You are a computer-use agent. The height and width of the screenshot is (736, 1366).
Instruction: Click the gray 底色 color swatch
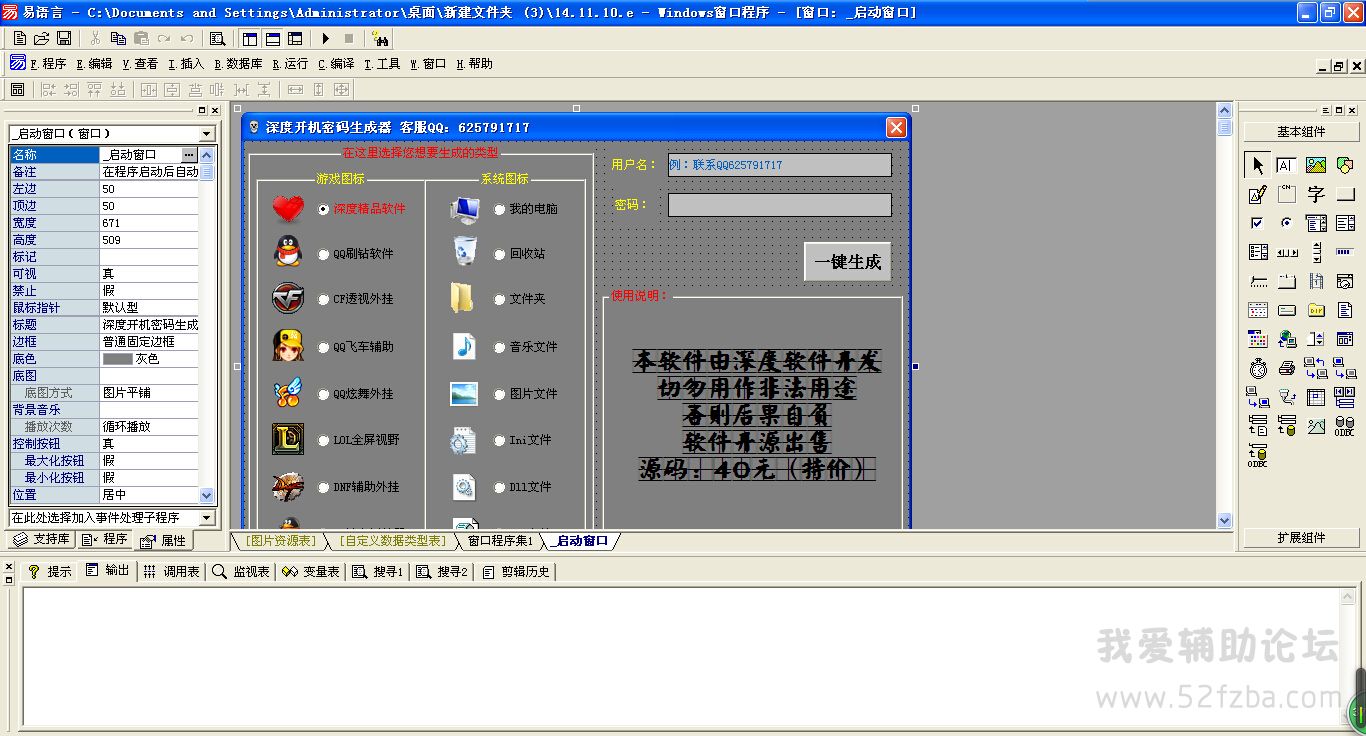tap(117, 359)
